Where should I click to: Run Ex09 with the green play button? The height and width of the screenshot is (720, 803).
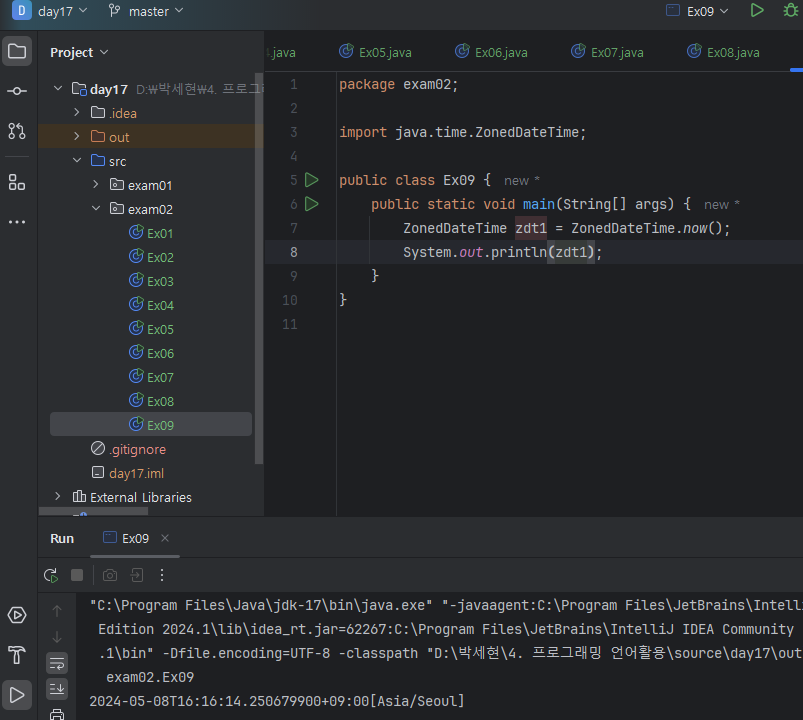[757, 11]
